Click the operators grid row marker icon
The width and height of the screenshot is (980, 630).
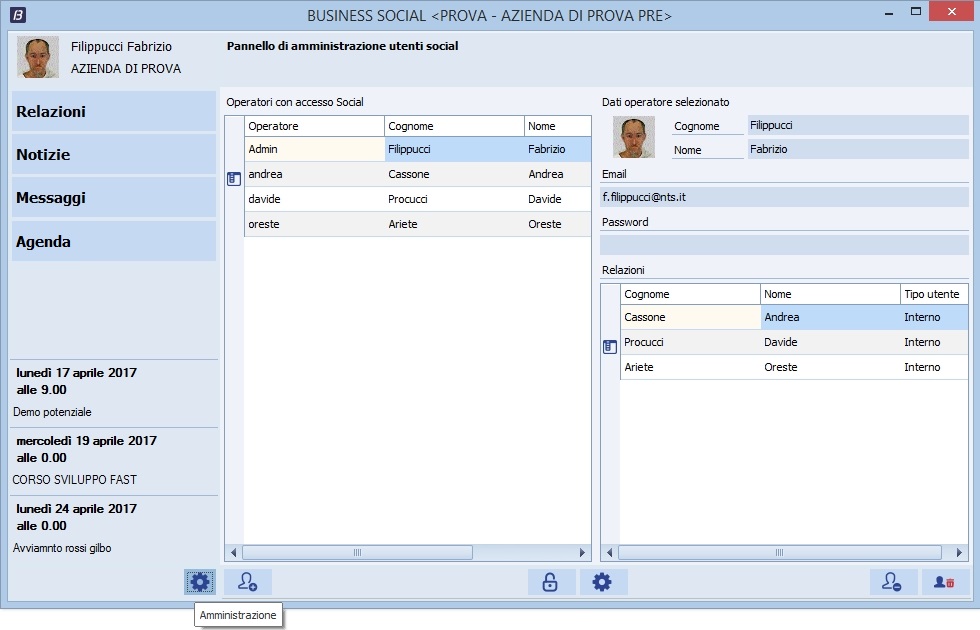[234, 179]
